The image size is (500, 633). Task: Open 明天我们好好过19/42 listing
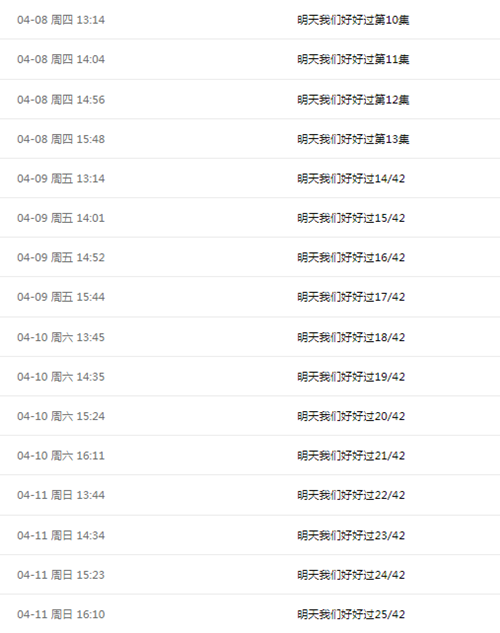pyautogui.click(x=351, y=377)
